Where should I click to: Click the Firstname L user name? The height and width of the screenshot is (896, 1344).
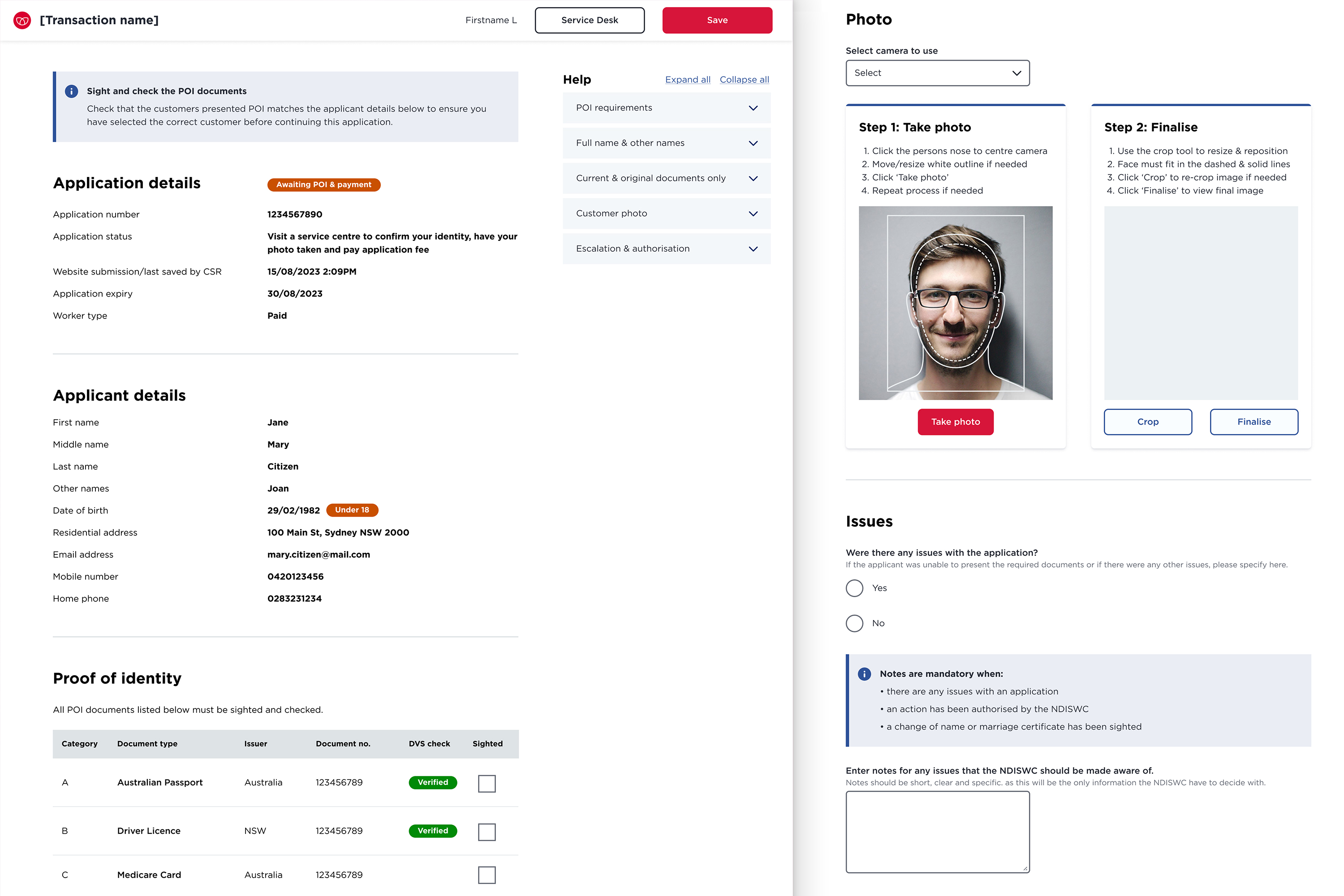[491, 21]
